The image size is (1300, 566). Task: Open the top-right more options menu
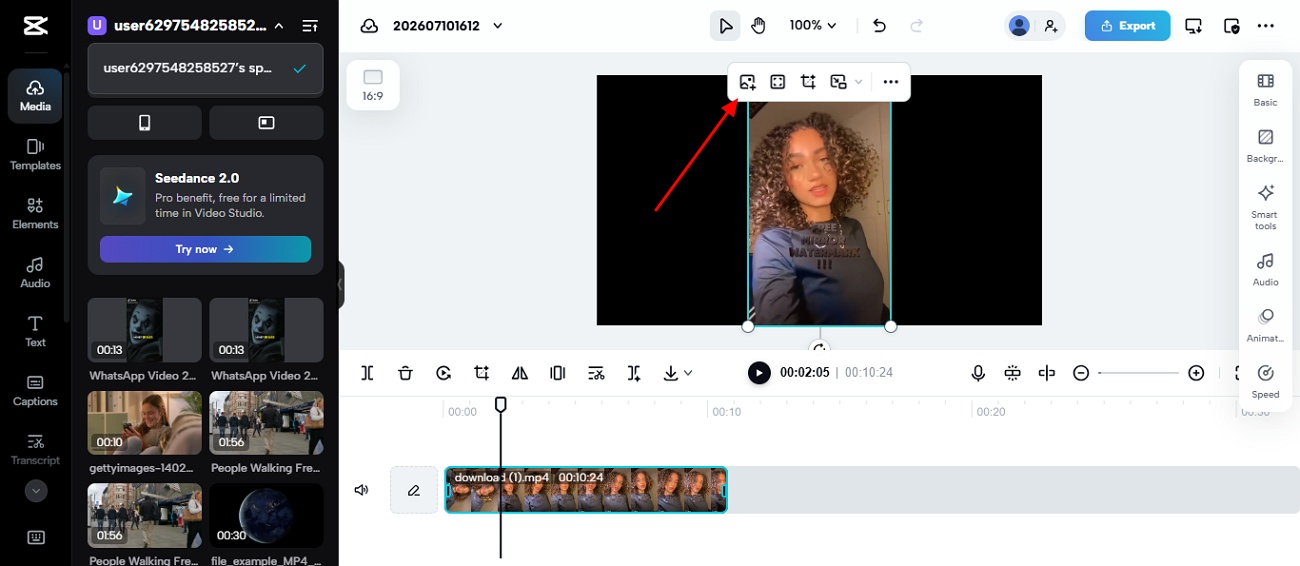[1266, 26]
